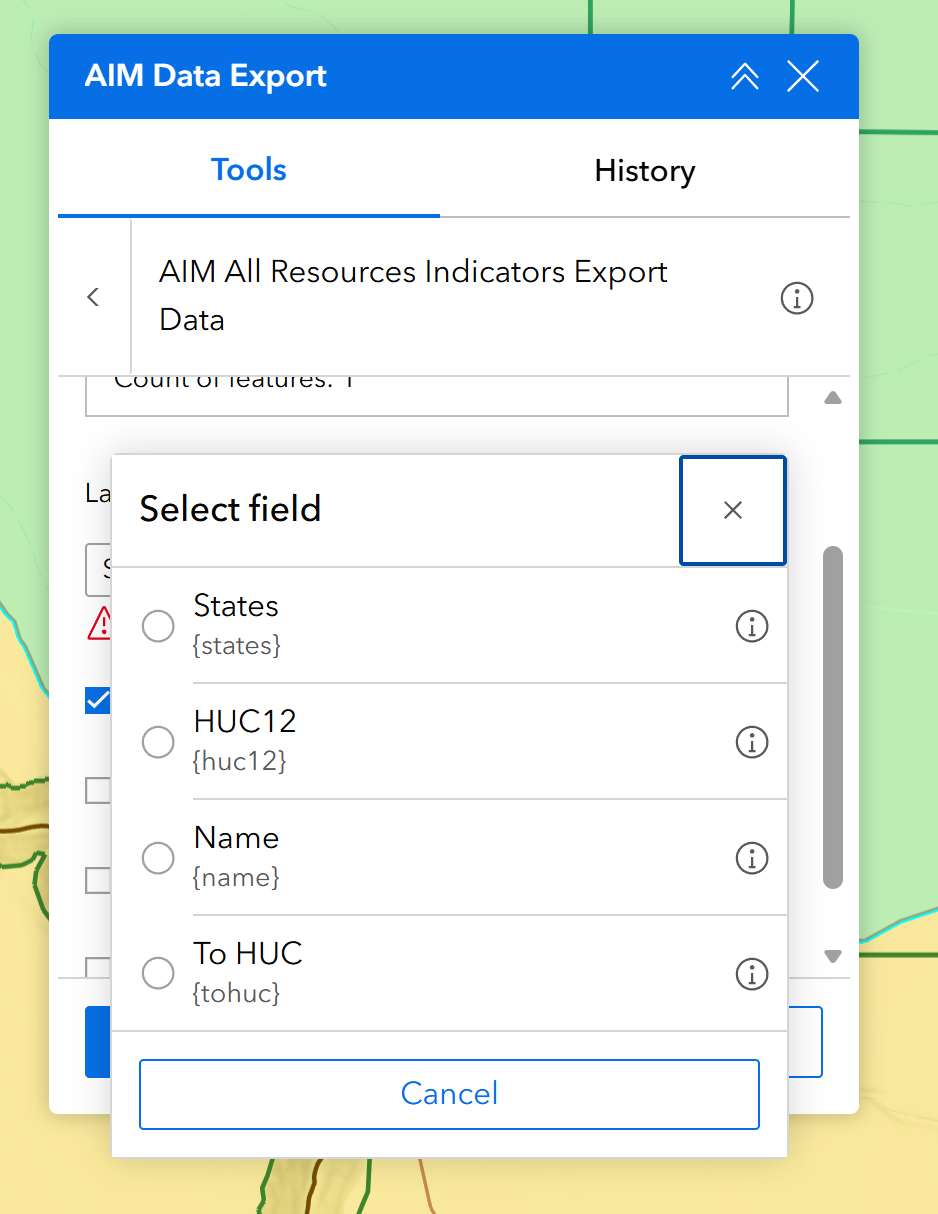Click the scroll down arrow of the panel
Viewport: 938px width, 1214px height.
point(833,956)
